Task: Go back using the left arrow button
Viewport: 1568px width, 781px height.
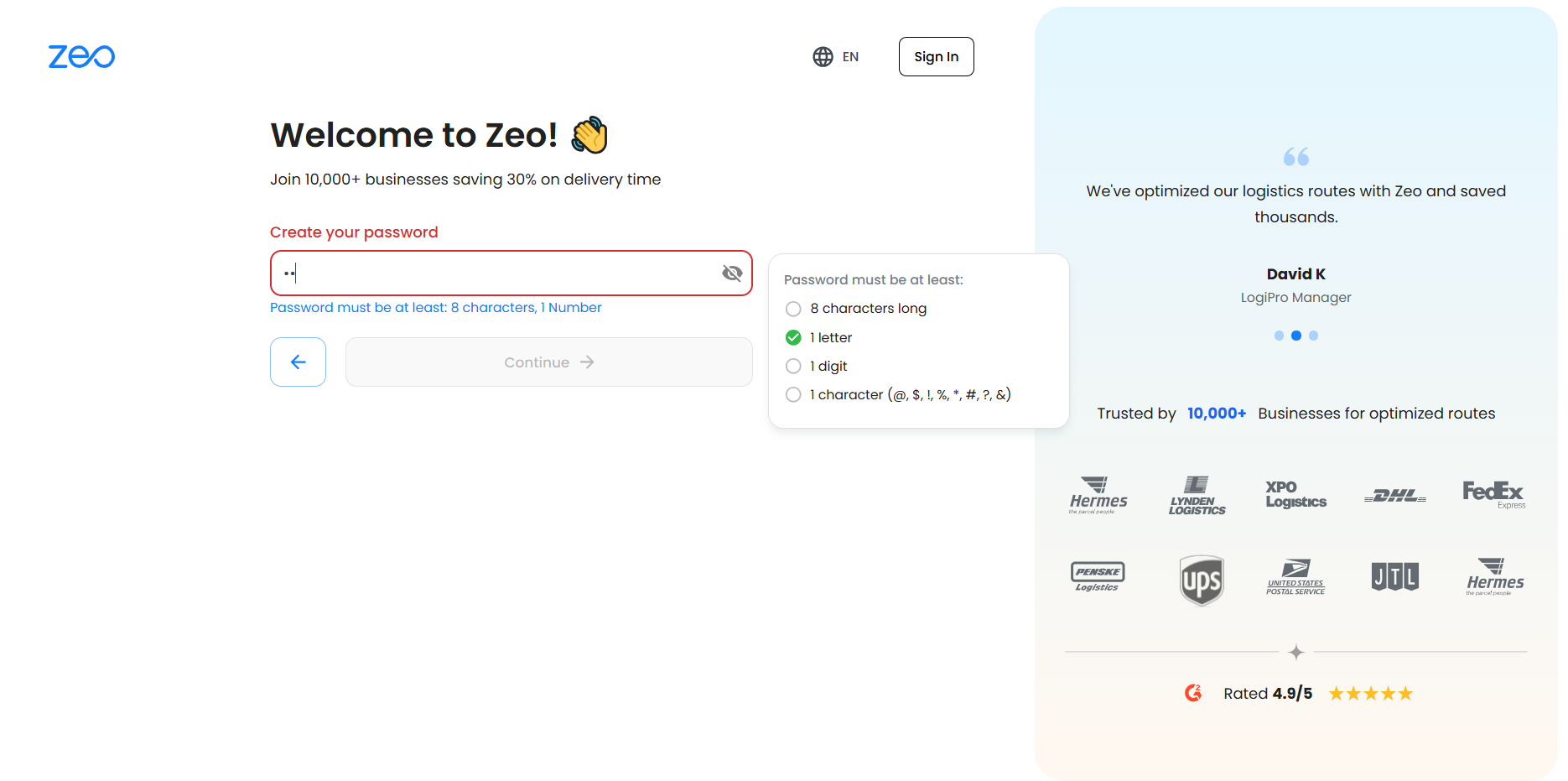Action: click(298, 362)
